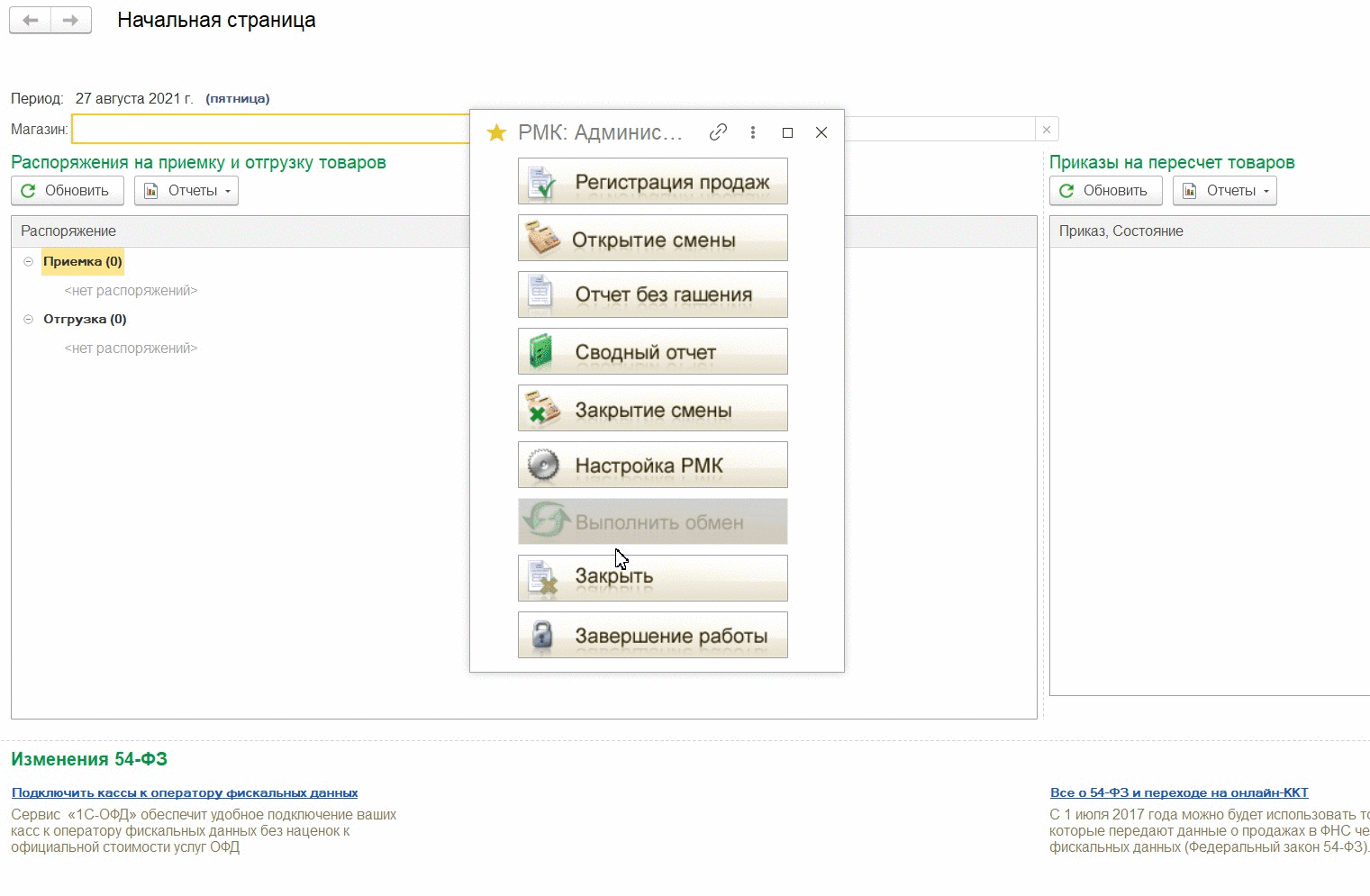Click the (пятница) weekday label
This screenshot has width=1370, height=896.
point(238,99)
